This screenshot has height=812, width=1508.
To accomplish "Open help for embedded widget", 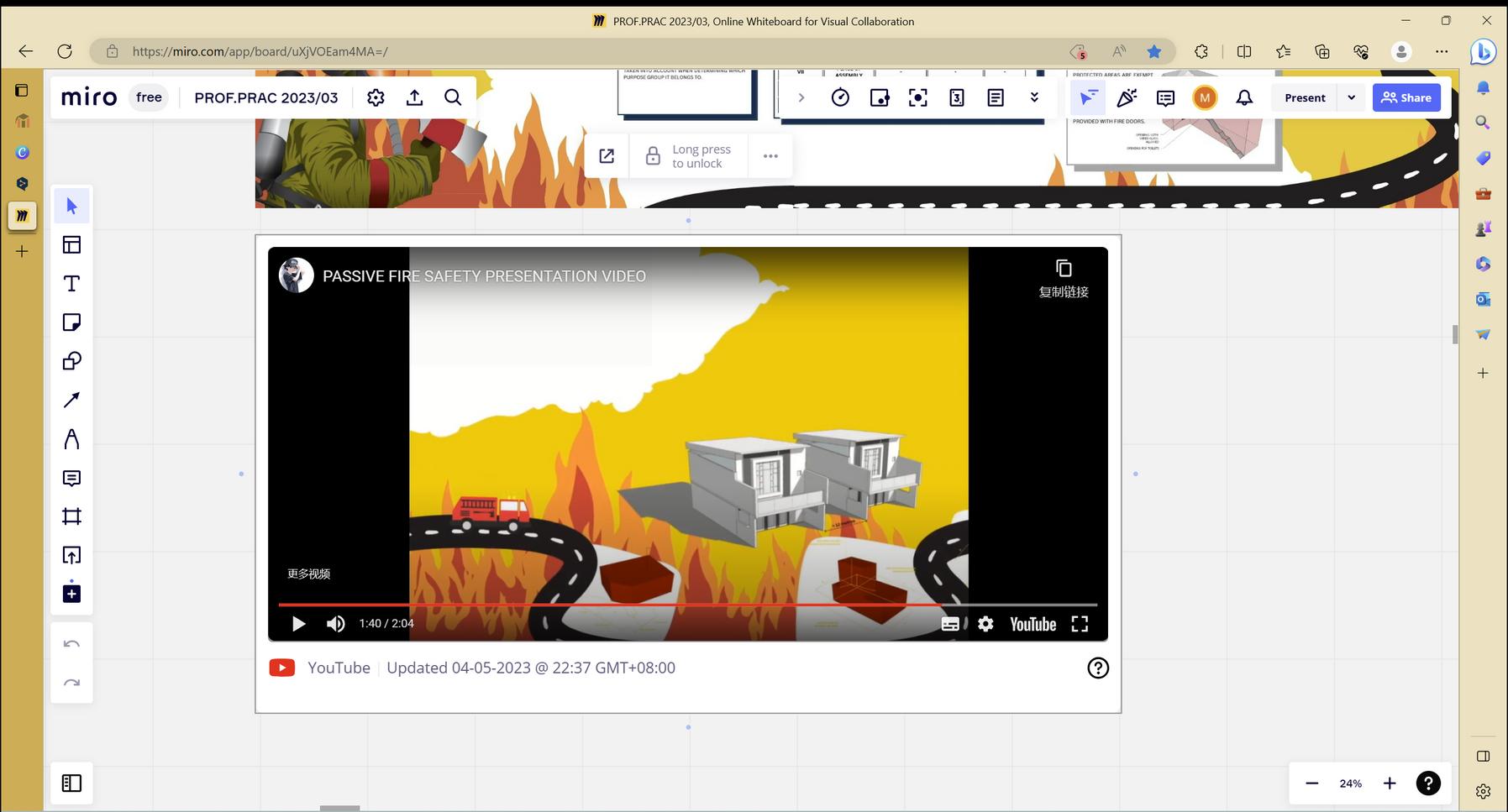I will pyautogui.click(x=1098, y=668).
